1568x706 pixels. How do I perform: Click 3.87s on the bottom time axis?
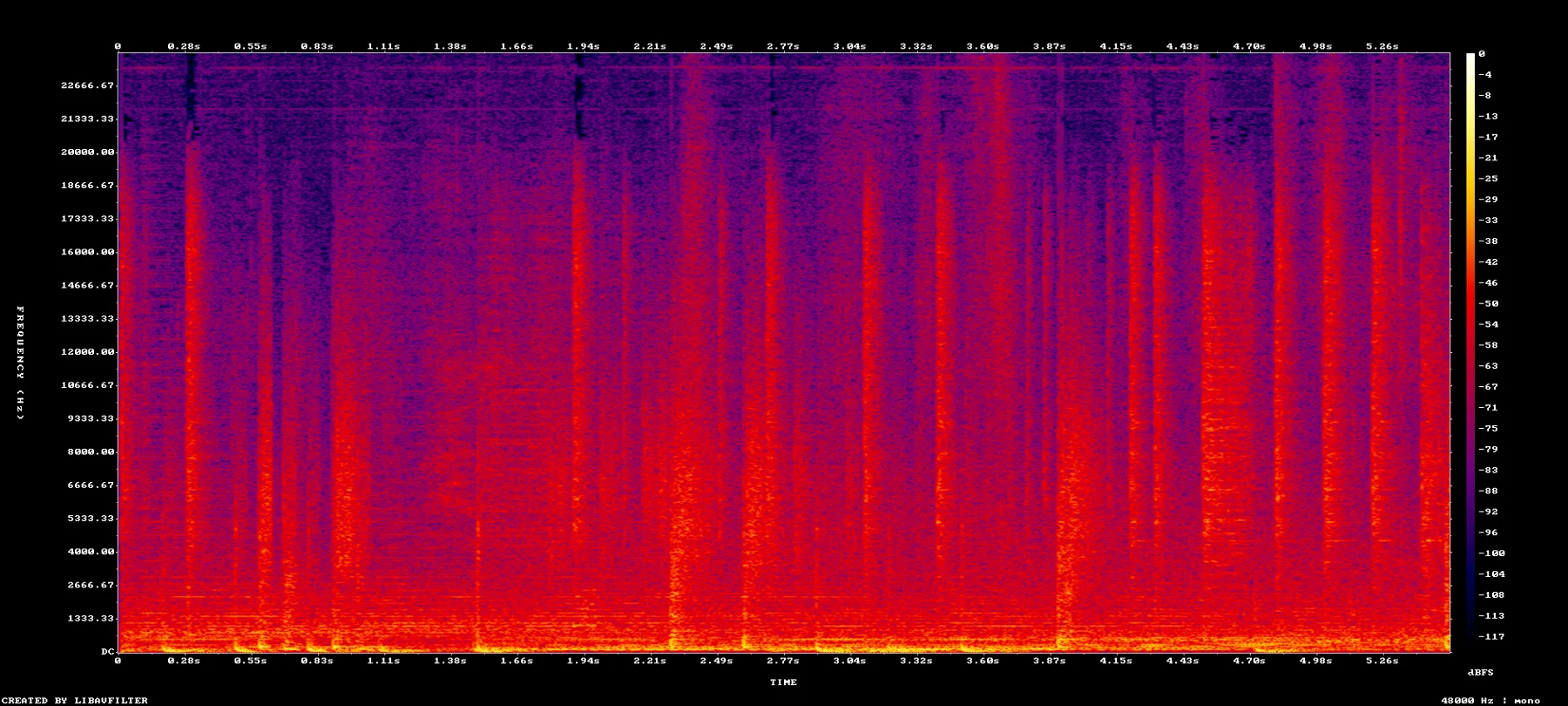(x=1049, y=662)
